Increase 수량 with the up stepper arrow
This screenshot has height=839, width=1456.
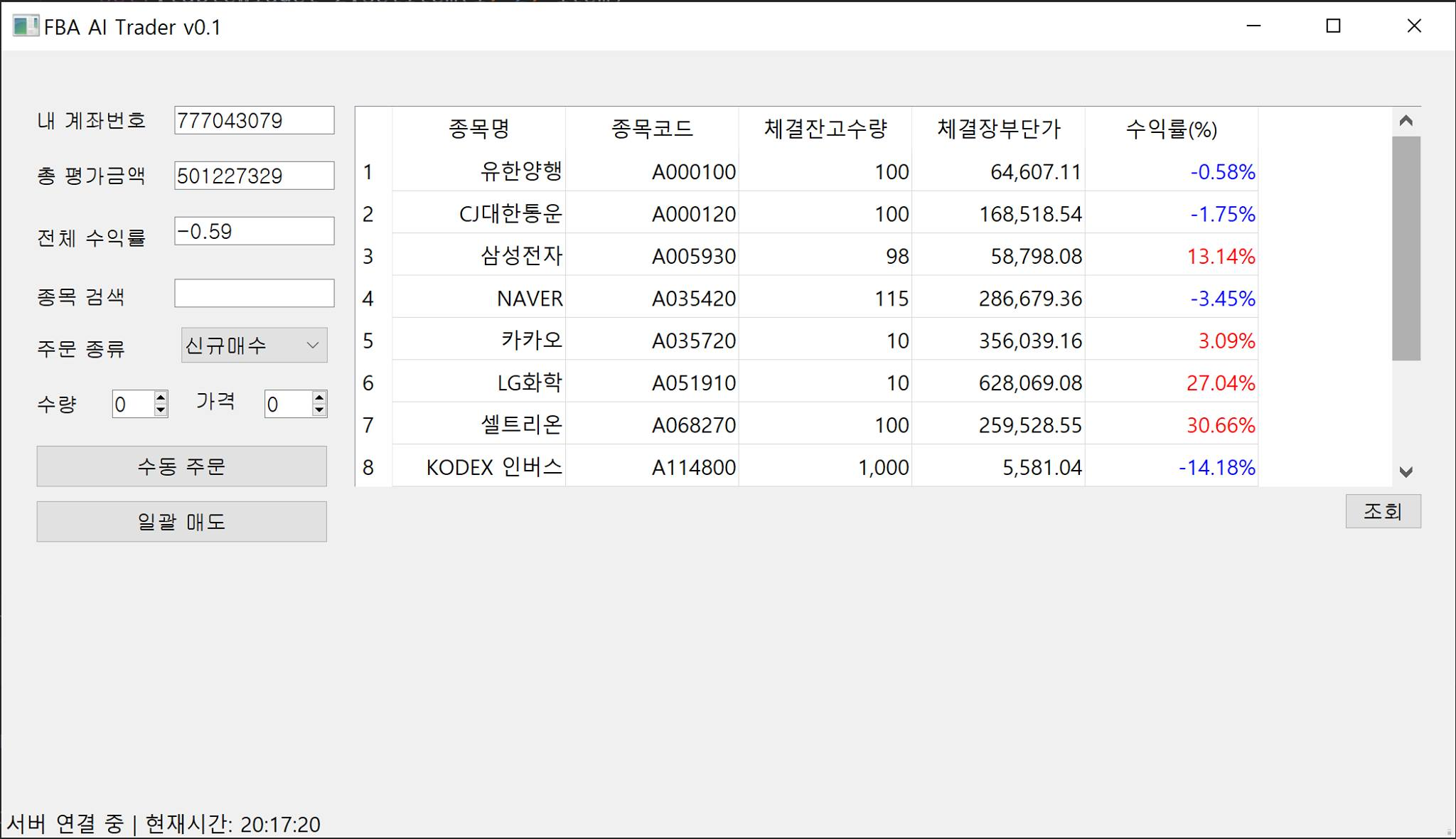tap(161, 397)
